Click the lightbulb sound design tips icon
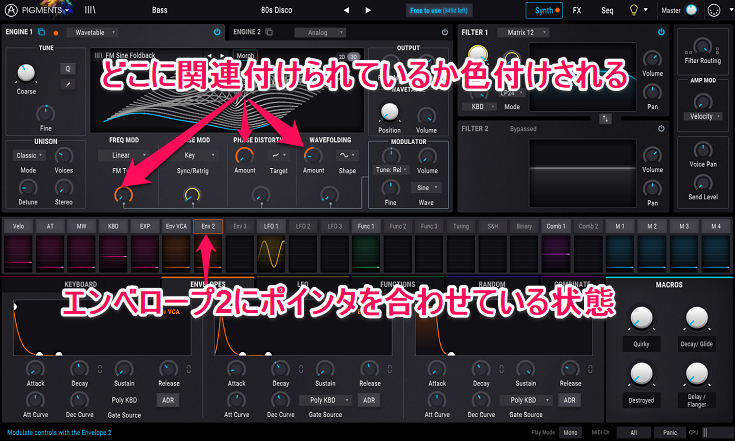735x441 pixels. [634, 10]
